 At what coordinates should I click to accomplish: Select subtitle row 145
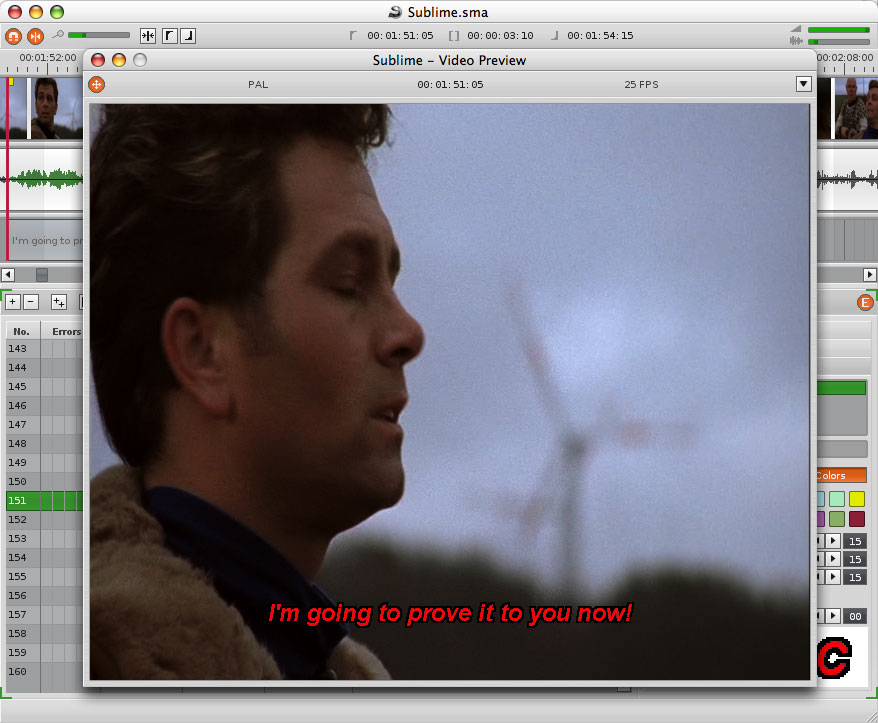point(45,386)
